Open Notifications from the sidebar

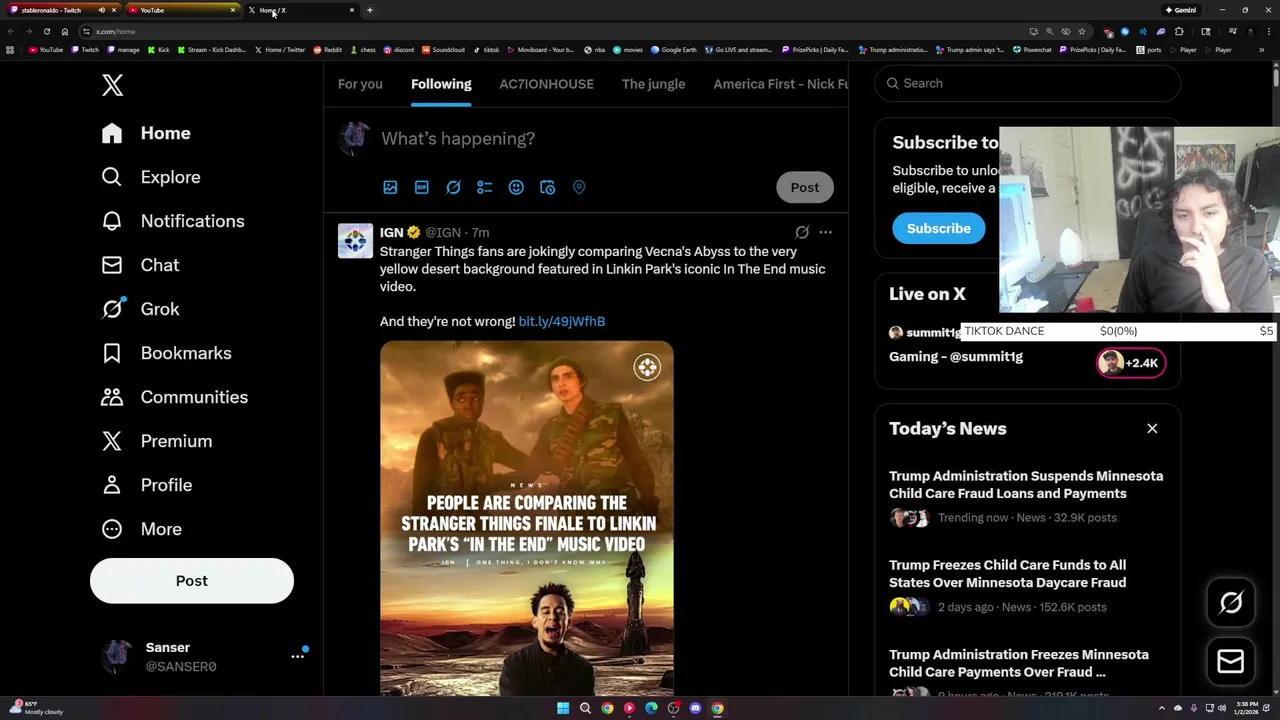point(173,221)
